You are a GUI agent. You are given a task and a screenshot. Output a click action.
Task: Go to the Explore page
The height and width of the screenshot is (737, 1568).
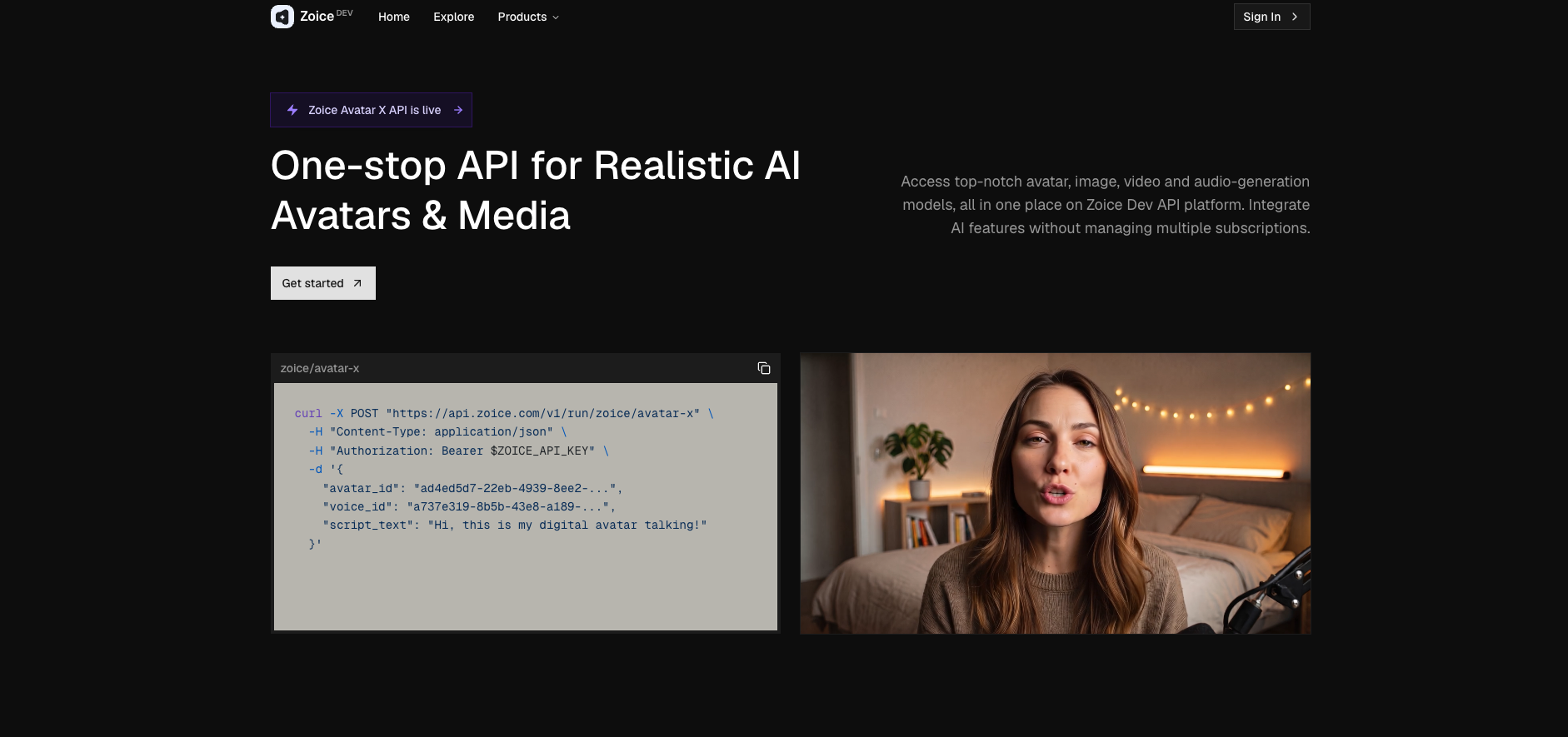(454, 17)
